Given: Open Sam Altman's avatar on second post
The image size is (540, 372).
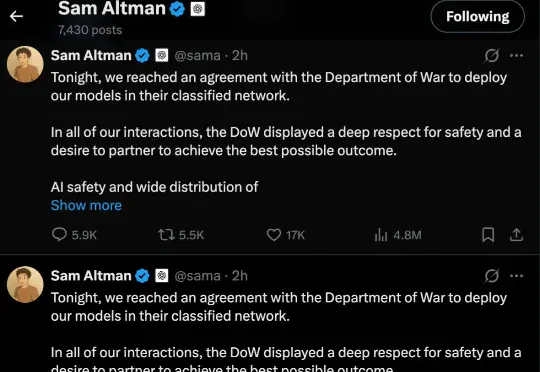Looking at the screenshot, I should coord(25,285).
